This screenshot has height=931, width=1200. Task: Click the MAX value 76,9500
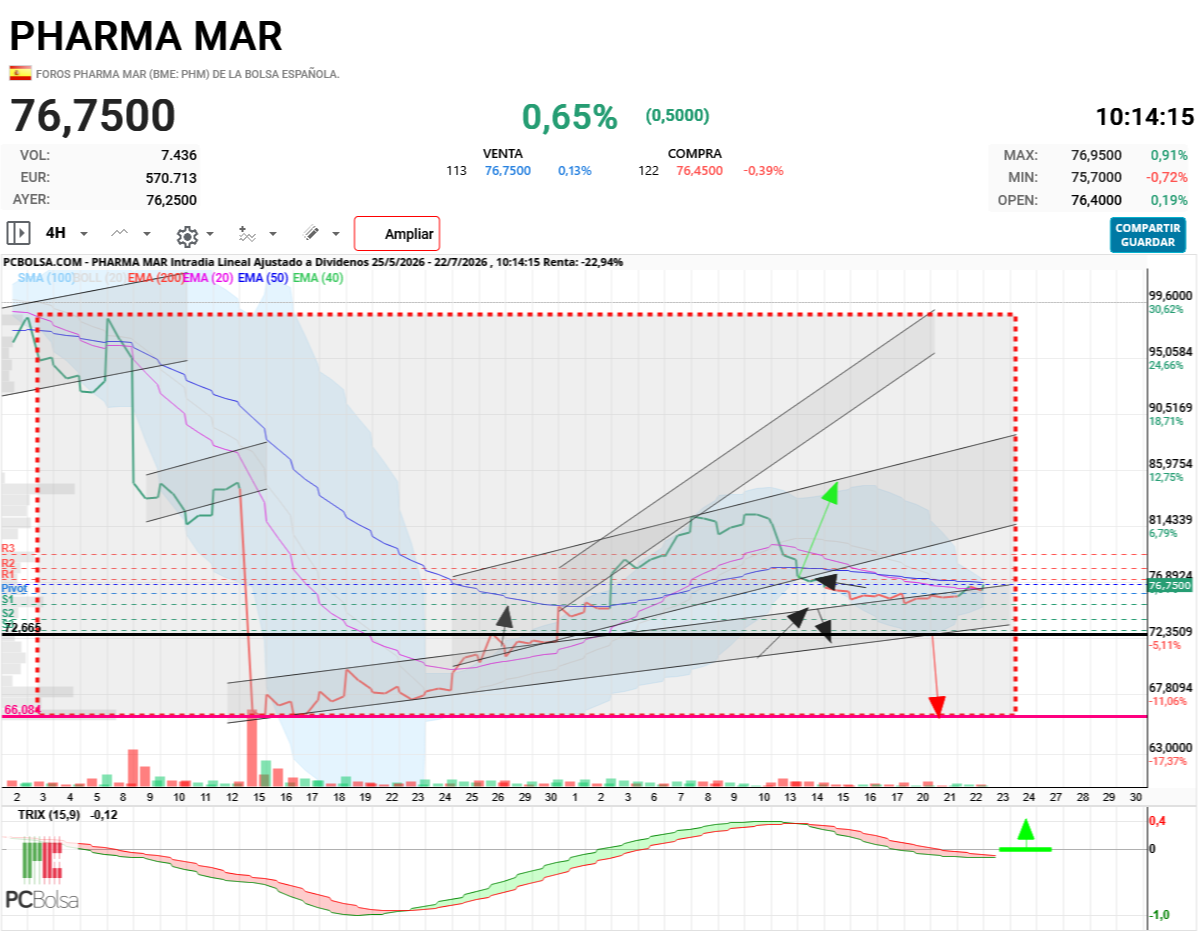pos(1097,155)
